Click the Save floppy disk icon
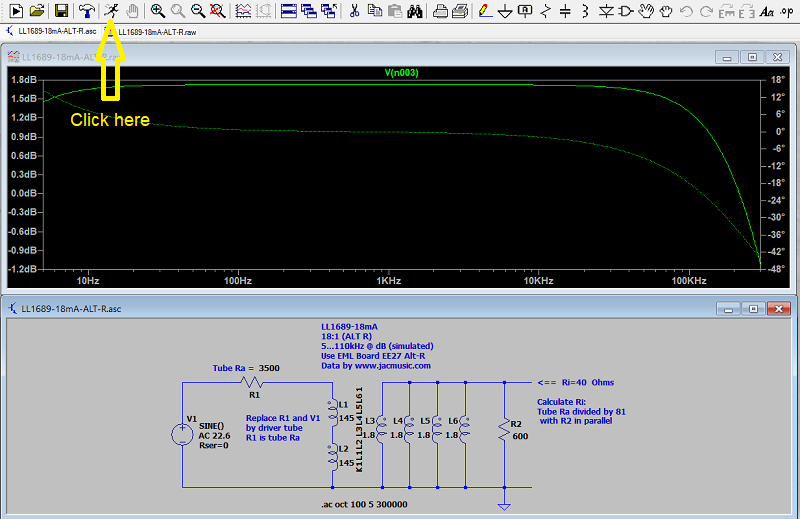This screenshot has height=519, width=800. [62, 11]
